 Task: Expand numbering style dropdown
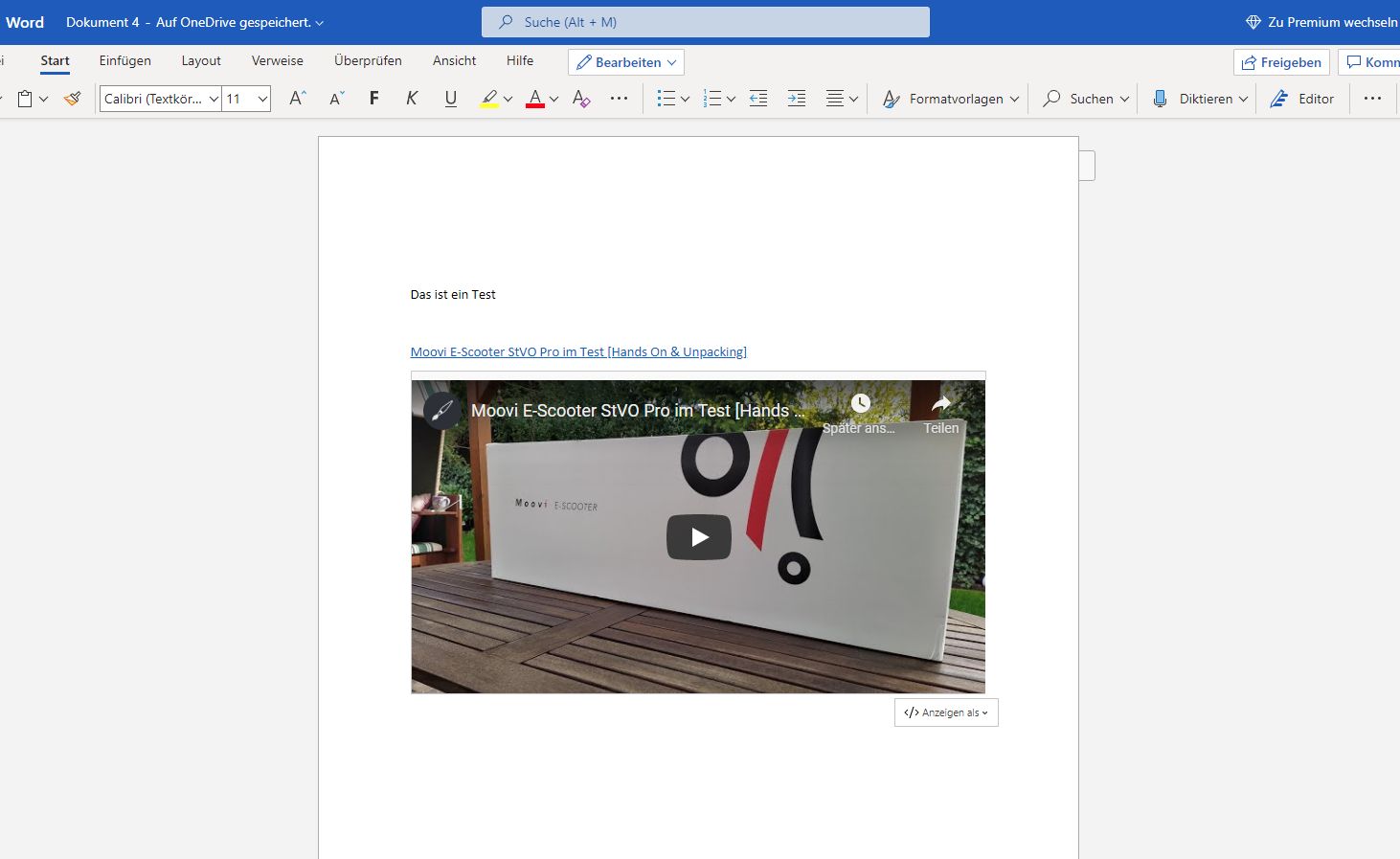pyautogui.click(x=731, y=99)
